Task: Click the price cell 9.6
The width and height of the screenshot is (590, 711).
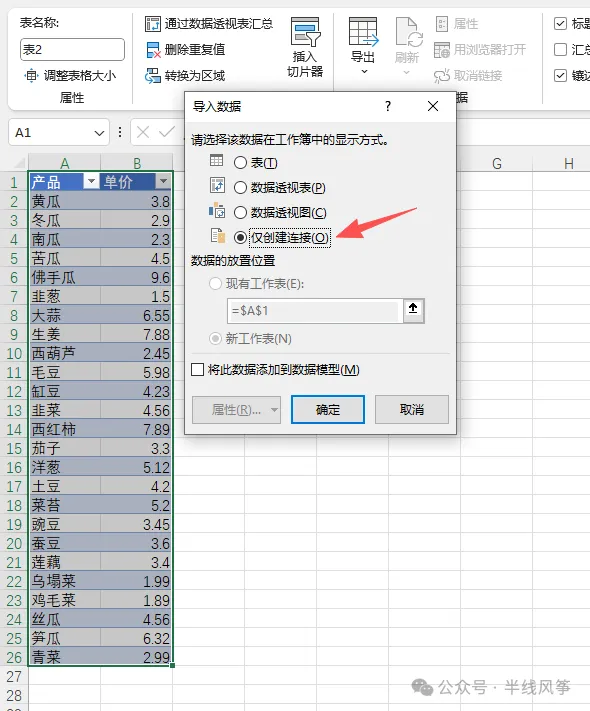Action: 137,278
